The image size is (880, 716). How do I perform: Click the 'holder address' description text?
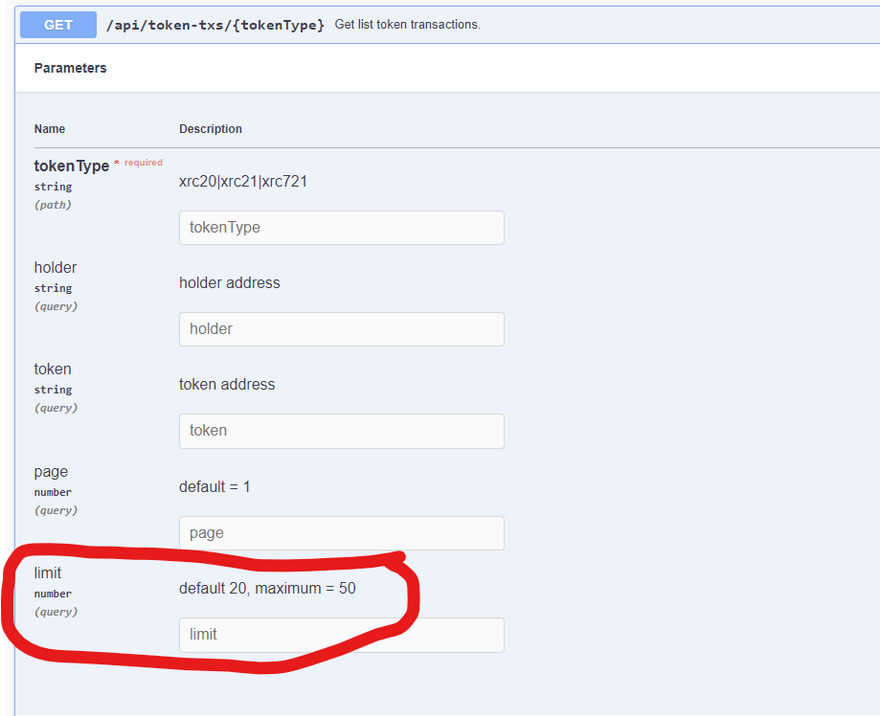pyautogui.click(x=229, y=283)
